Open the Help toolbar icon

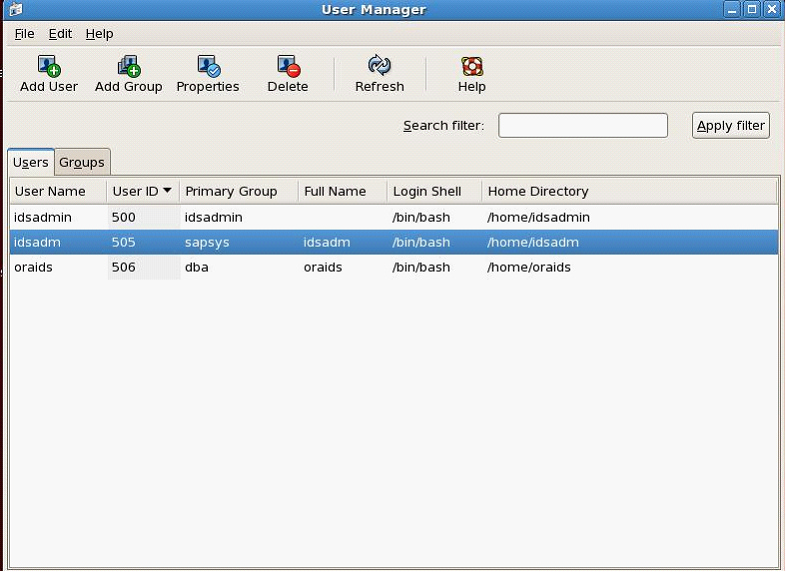point(472,67)
